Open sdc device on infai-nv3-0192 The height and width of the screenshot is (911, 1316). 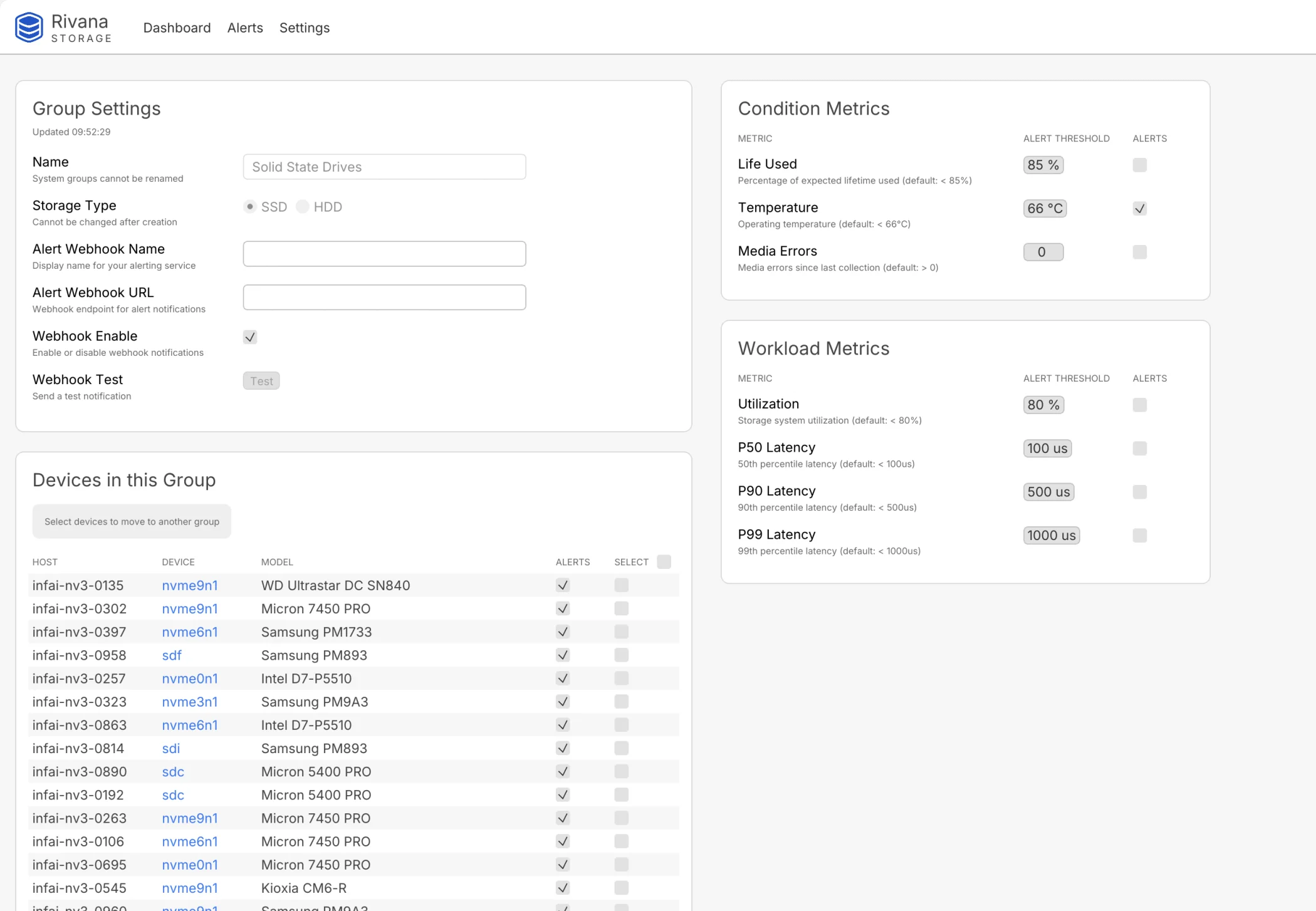click(173, 795)
